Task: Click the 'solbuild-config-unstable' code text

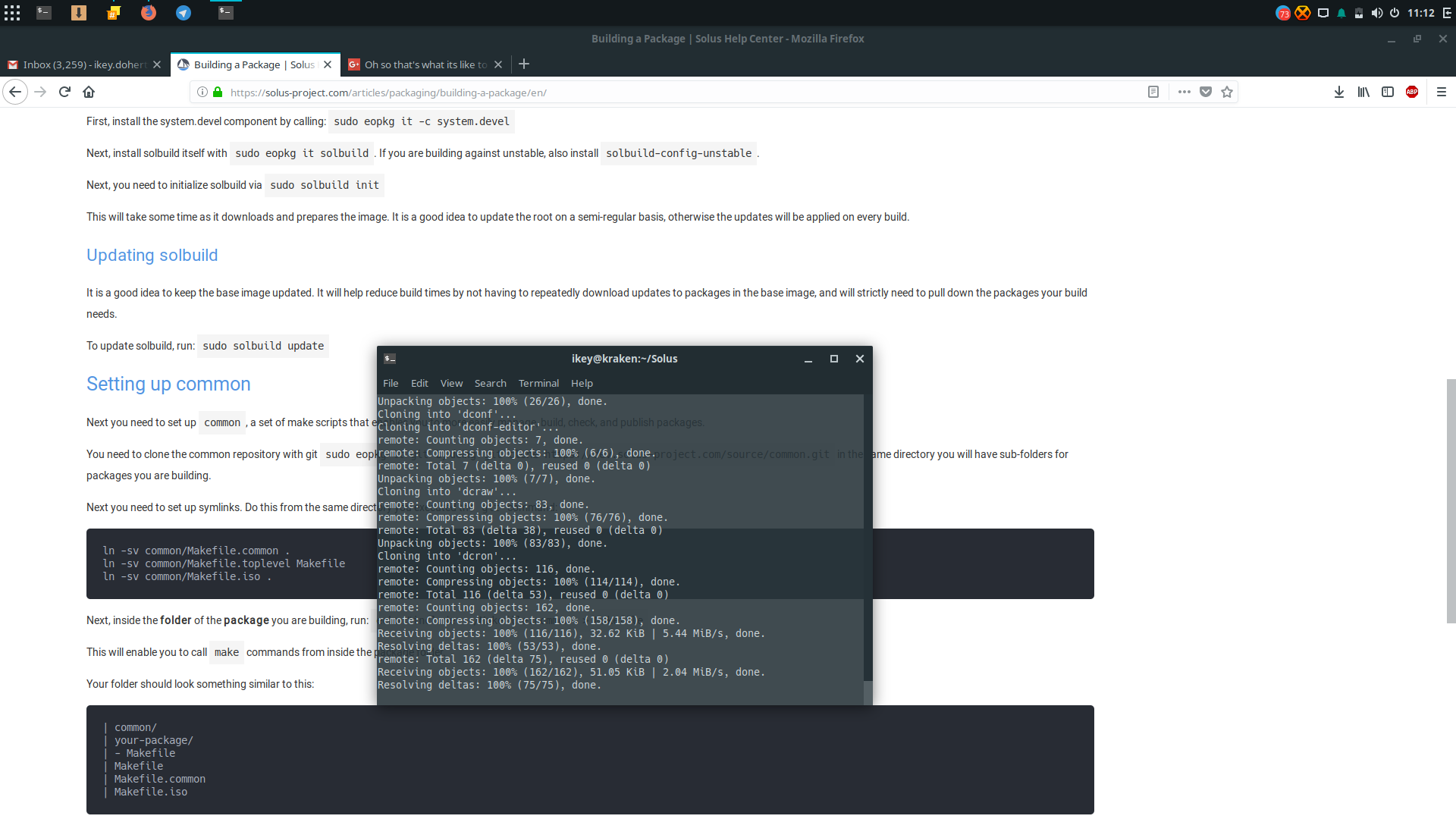Action: (679, 153)
